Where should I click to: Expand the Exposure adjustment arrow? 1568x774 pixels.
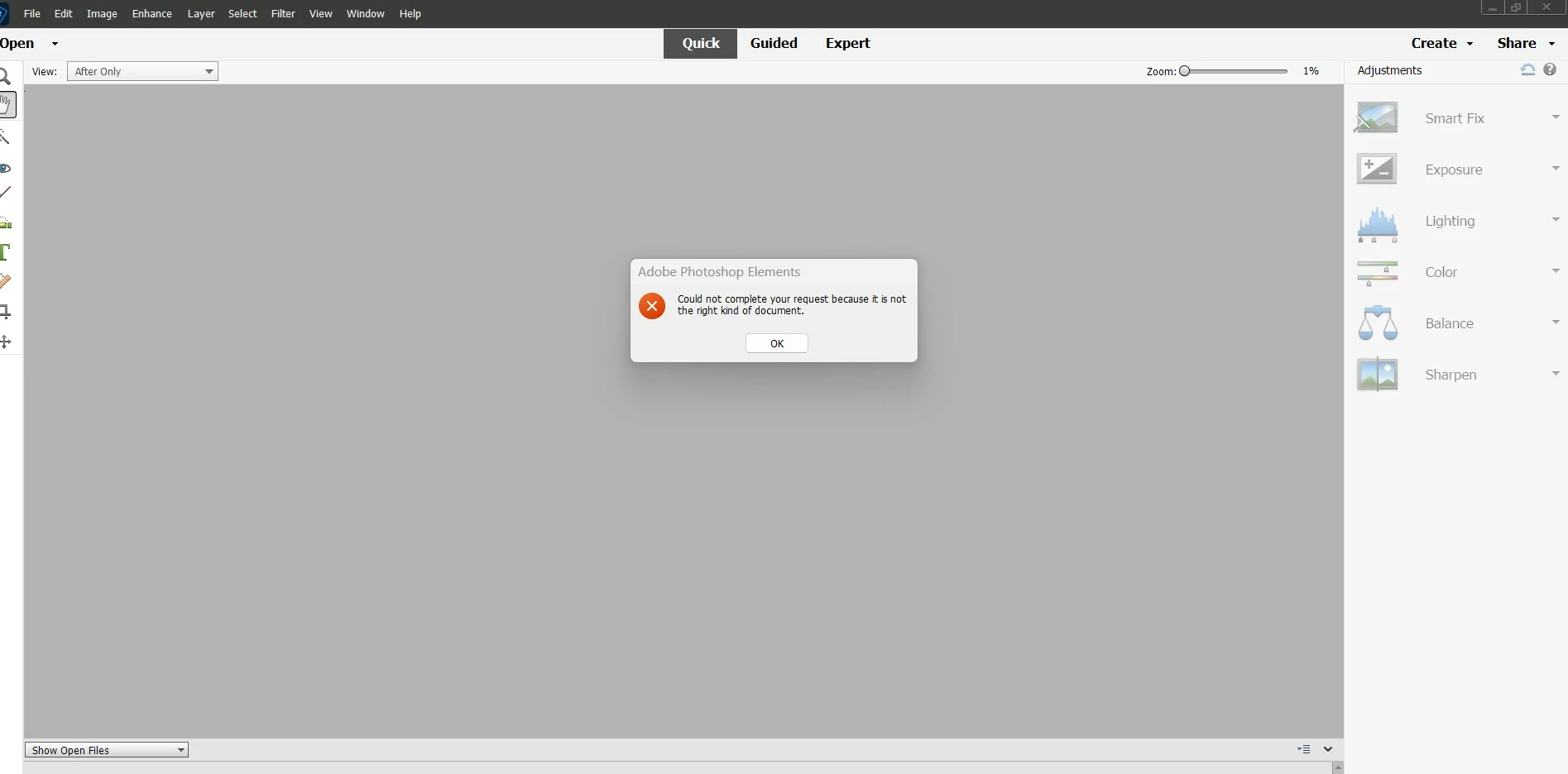pyautogui.click(x=1556, y=169)
